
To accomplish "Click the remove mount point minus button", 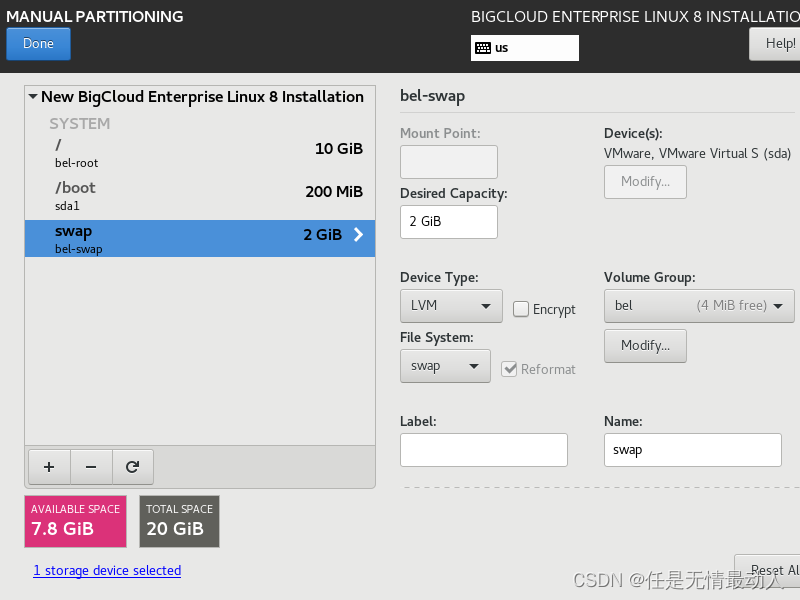I will [x=91, y=467].
